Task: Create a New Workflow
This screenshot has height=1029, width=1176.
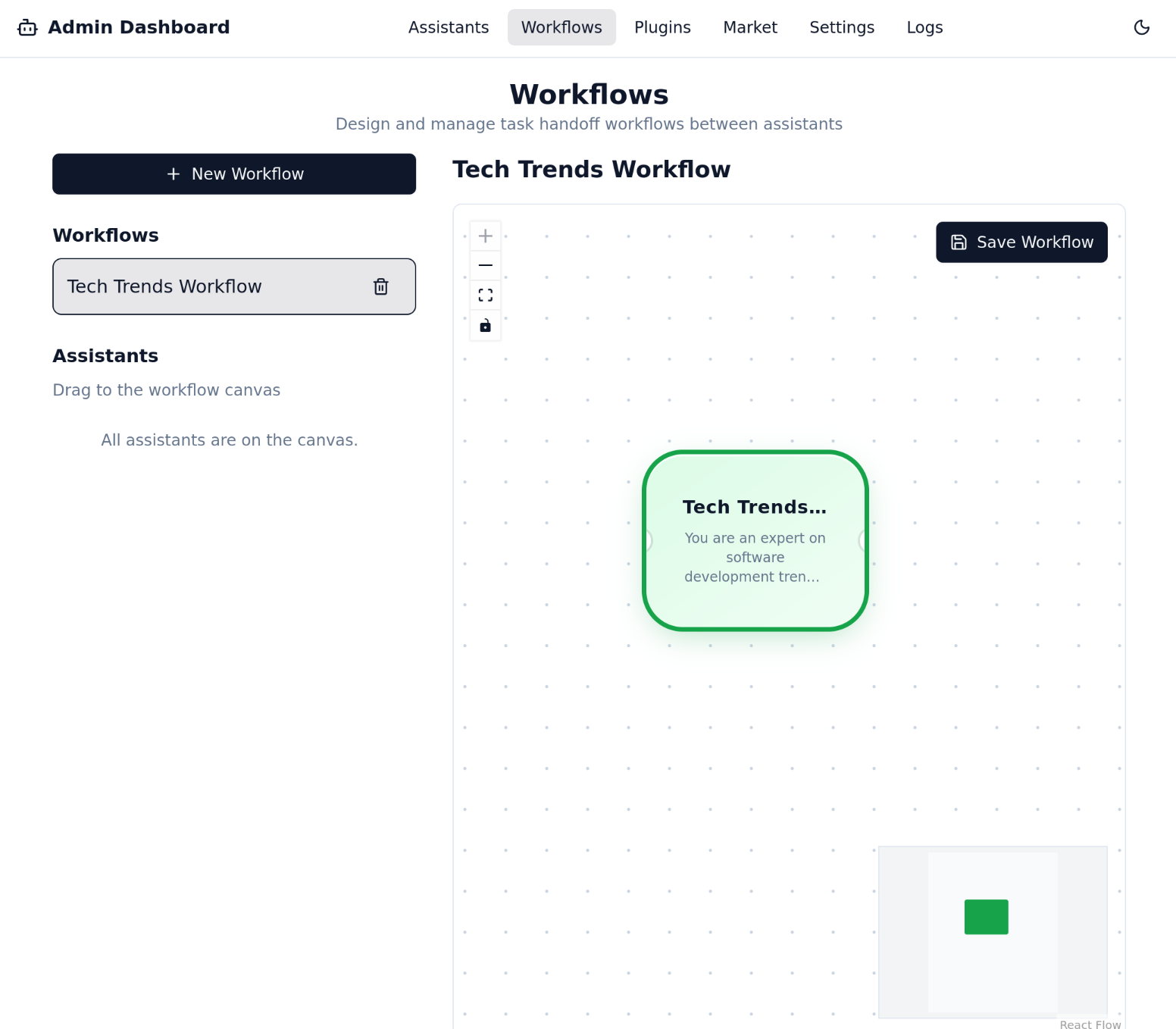Action: click(234, 174)
